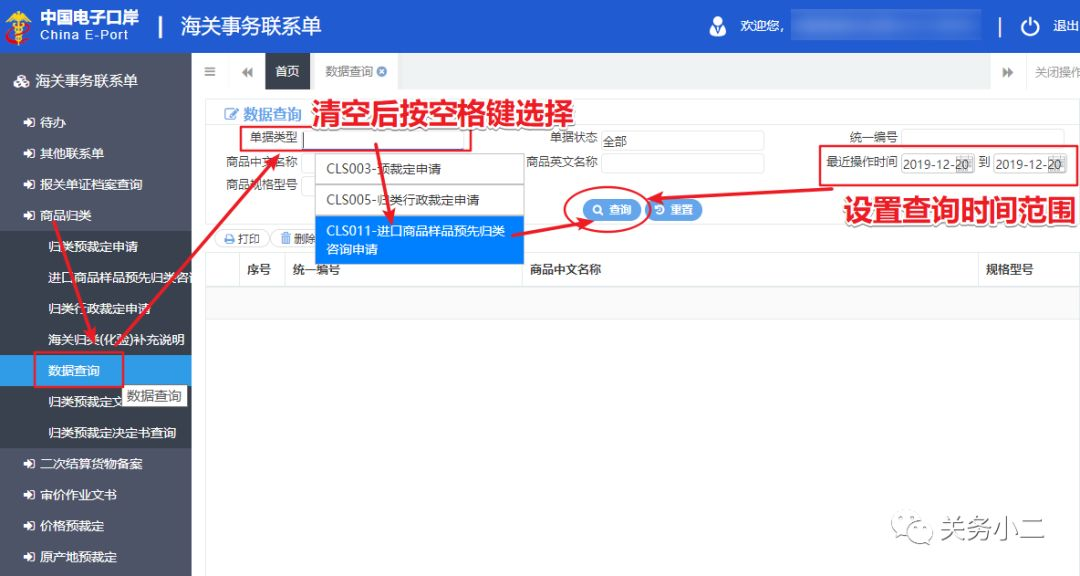
Task: Open the start date calendar picker icon
Action: pyautogui.click(x=964, y=163)
